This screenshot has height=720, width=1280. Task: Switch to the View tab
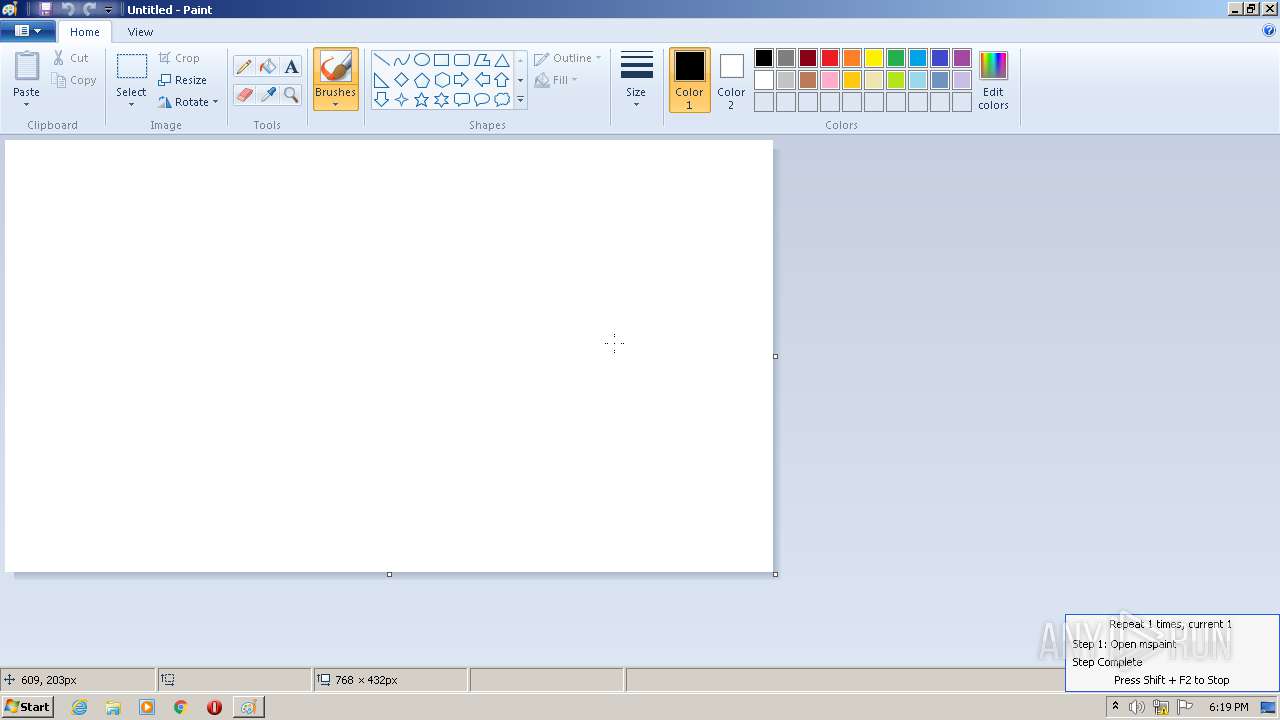click(x=140, y=32)
